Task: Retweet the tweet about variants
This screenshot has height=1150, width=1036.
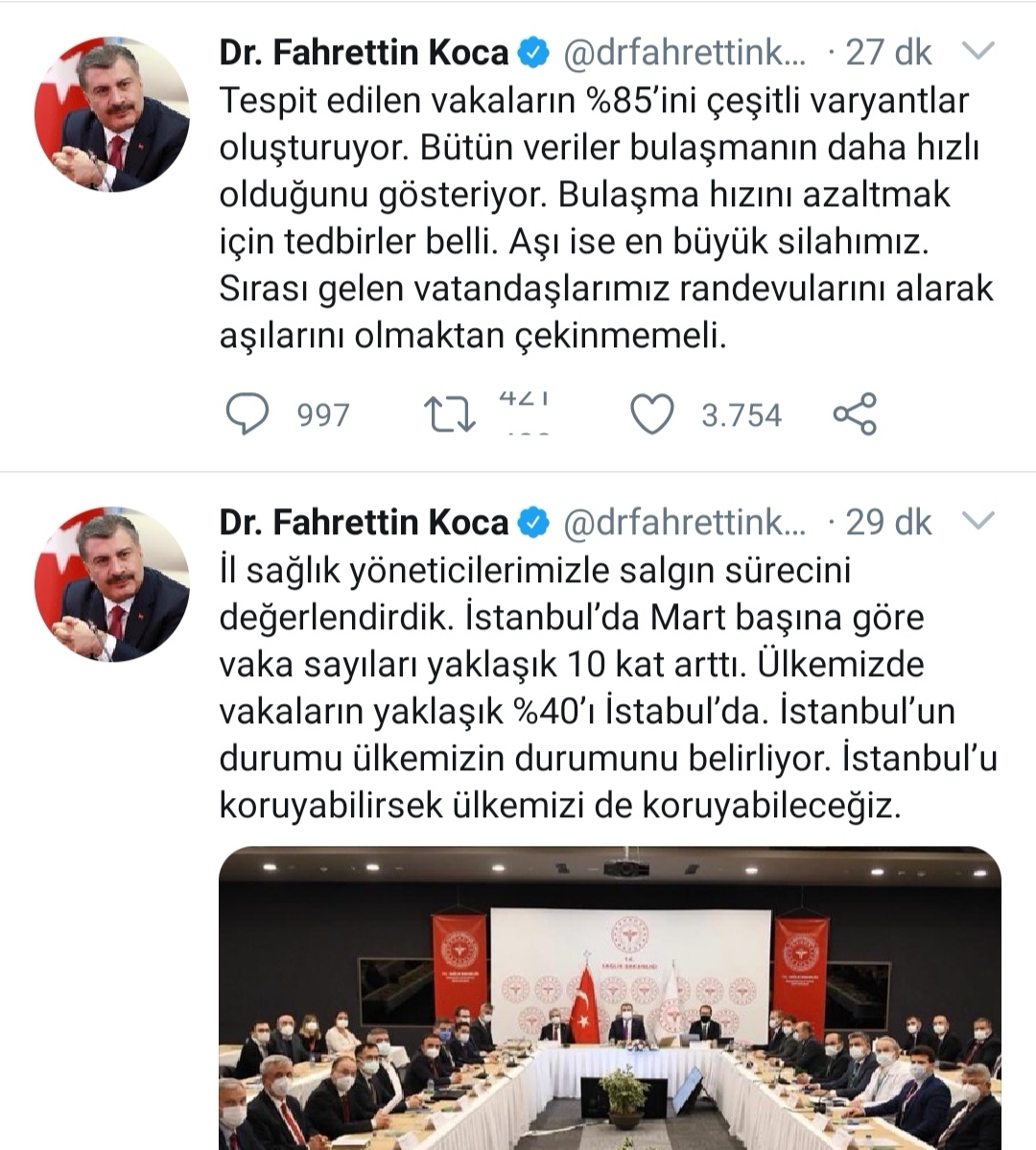Action: [450, 414]
